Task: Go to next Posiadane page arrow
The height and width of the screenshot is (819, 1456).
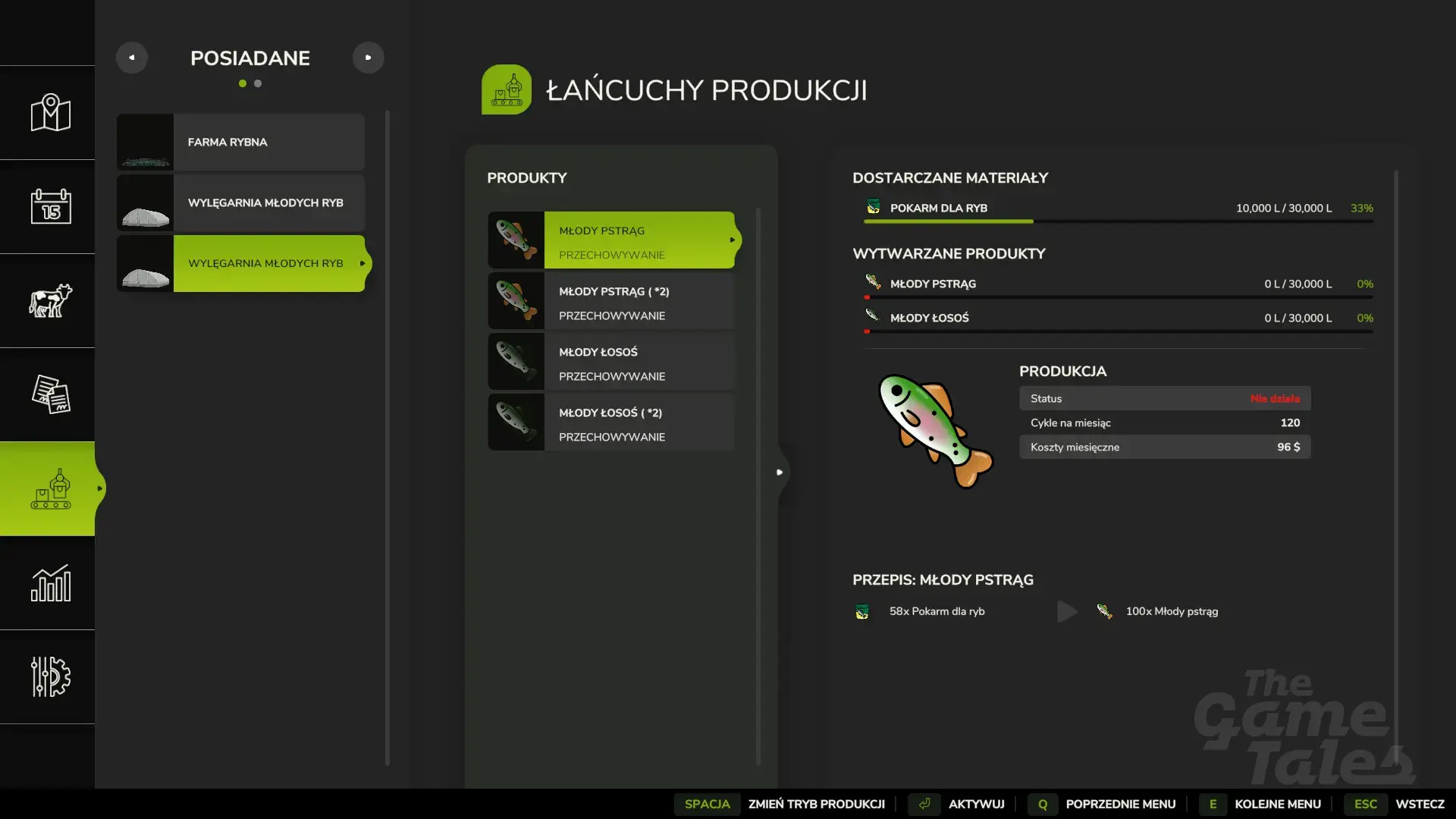Action: pos(369,58)
